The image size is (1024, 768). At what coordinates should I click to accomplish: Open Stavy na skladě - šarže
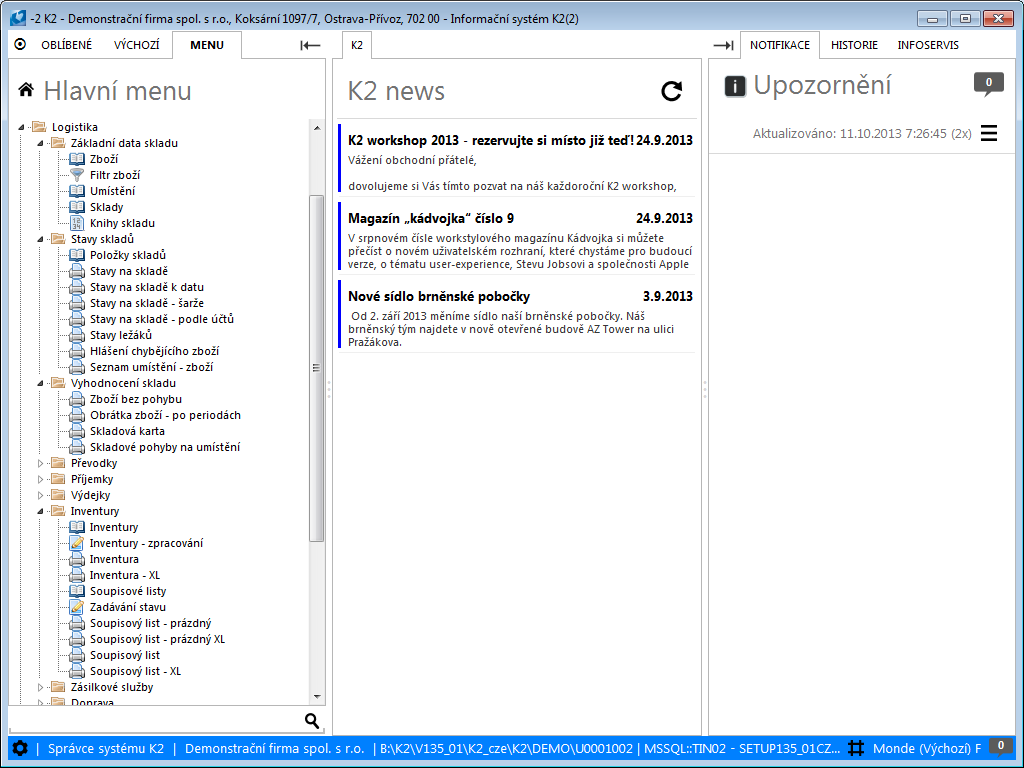point(147,303)
